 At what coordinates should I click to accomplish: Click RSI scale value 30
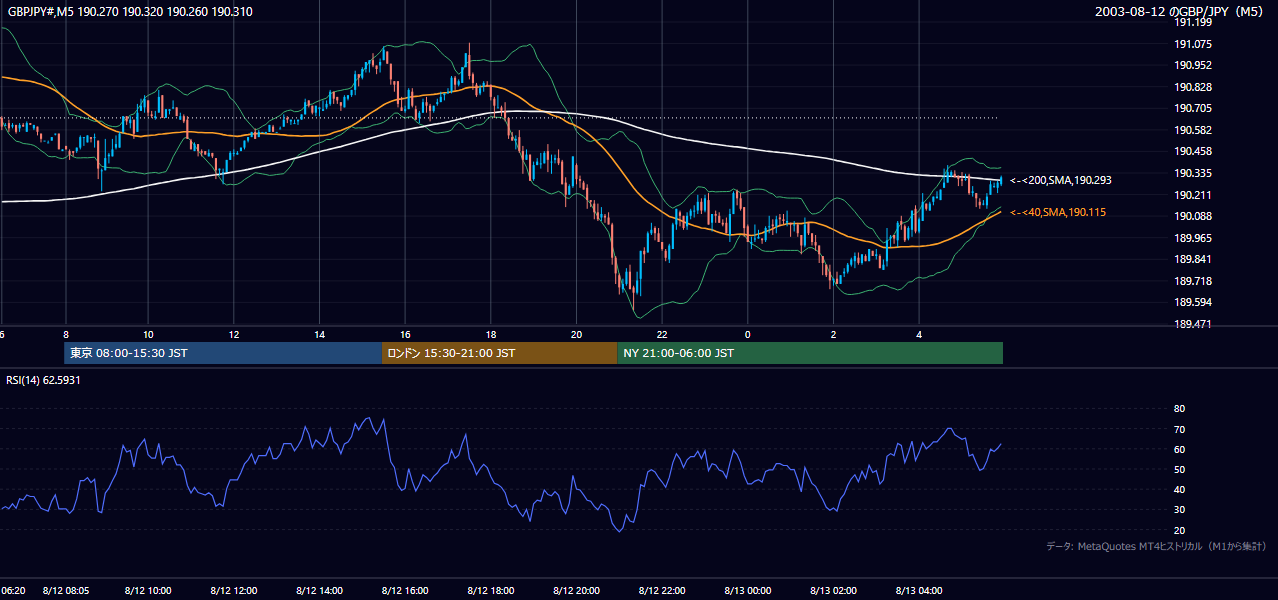click(x=1179, y=510)
